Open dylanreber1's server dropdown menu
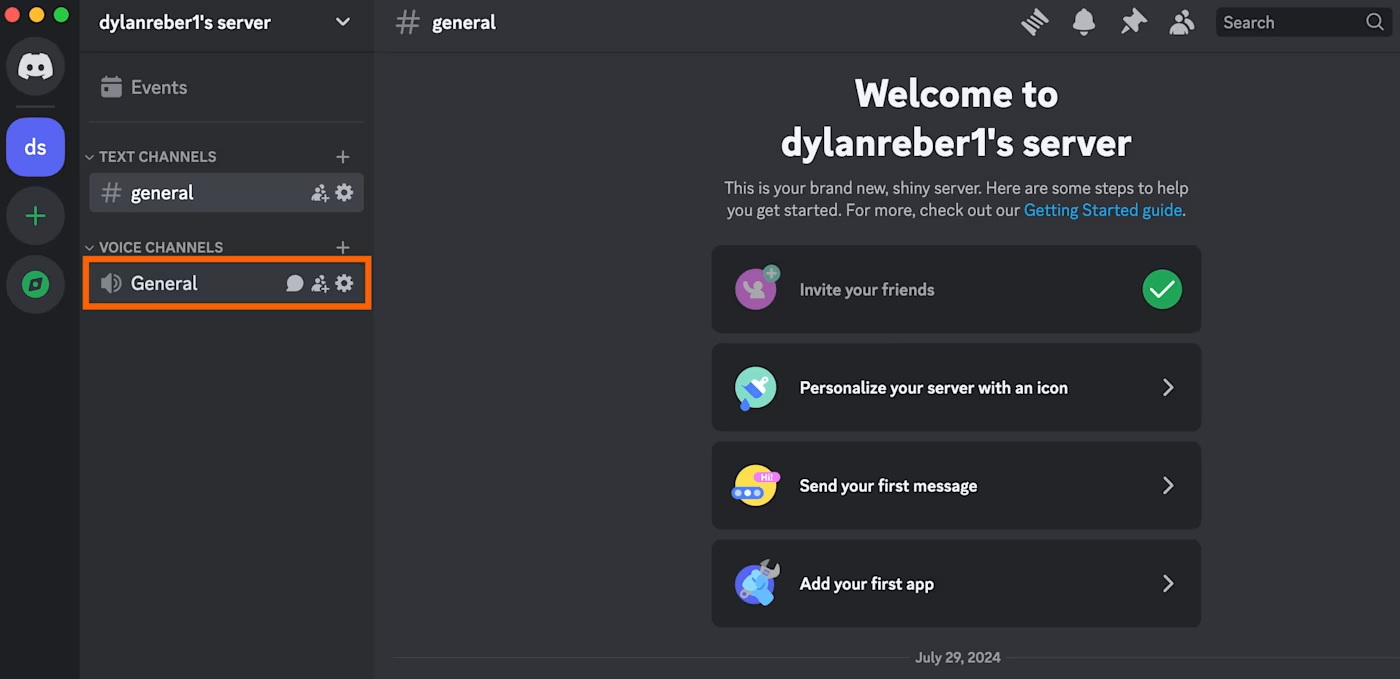This screenshot has width=1400, height=679. point(343,22)
